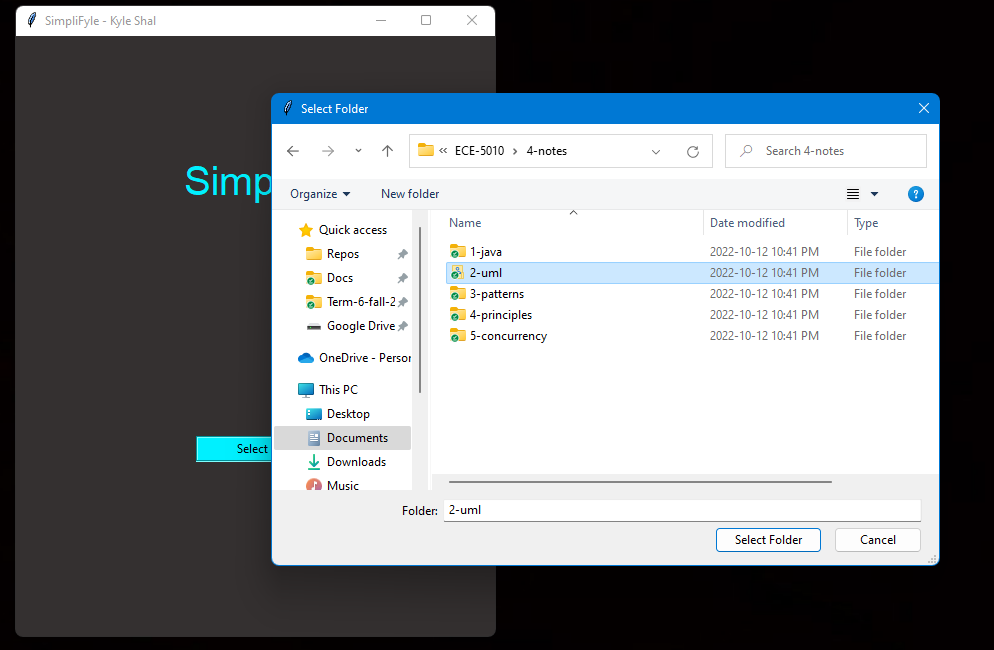Open the recent locations dropdown arrow

pyautogui.click(x=358, y=151)
